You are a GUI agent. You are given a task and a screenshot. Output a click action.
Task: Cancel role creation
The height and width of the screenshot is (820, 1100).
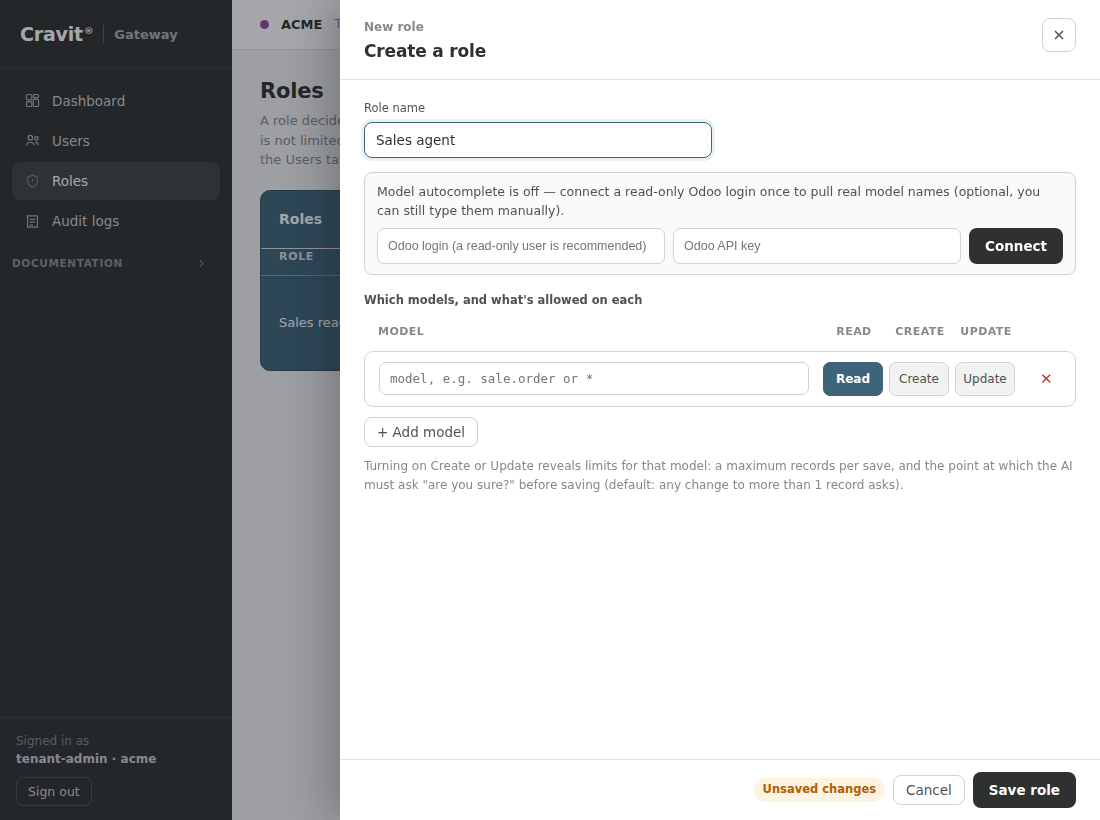point(928,790)
